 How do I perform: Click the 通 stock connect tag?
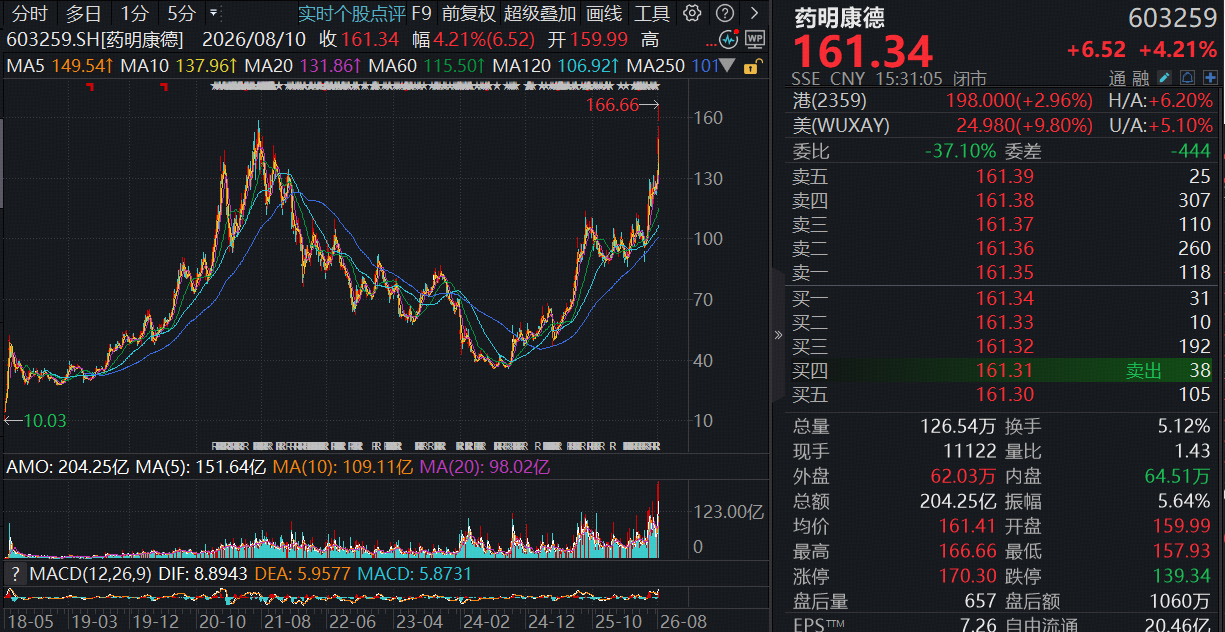click(x=1117, y=78)
